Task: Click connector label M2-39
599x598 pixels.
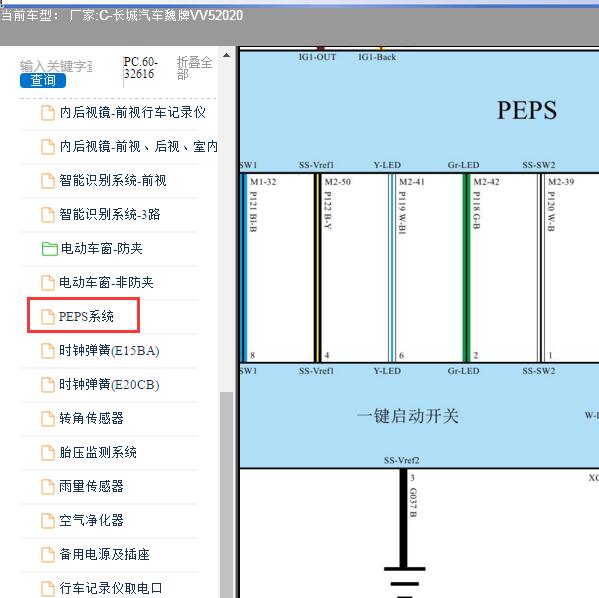Action: point(561,182)
